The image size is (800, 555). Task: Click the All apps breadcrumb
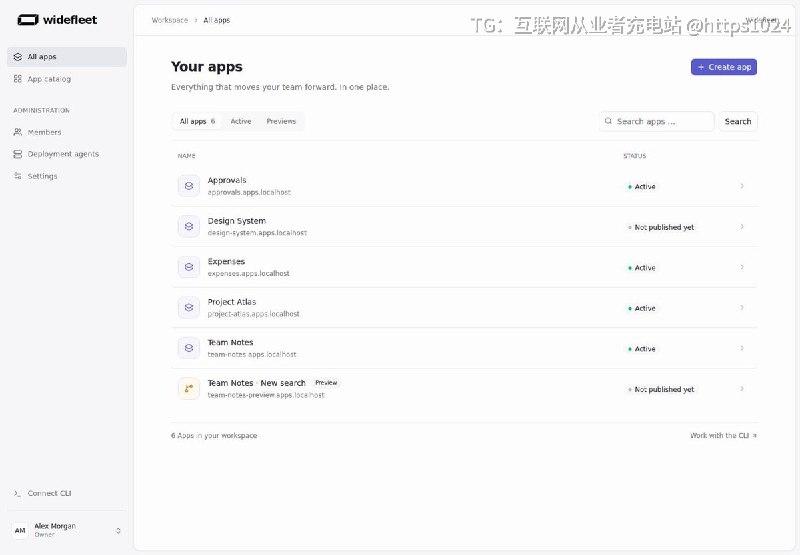(216, 20)
